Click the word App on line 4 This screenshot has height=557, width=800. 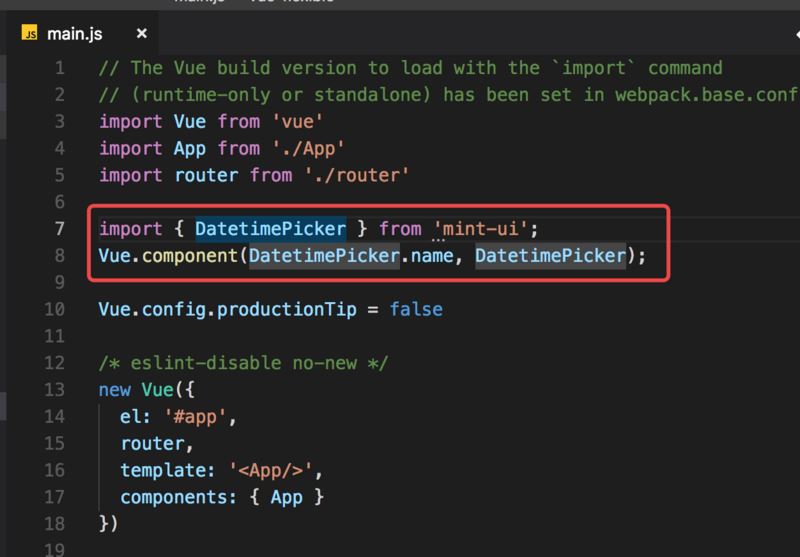pos(189,148)
